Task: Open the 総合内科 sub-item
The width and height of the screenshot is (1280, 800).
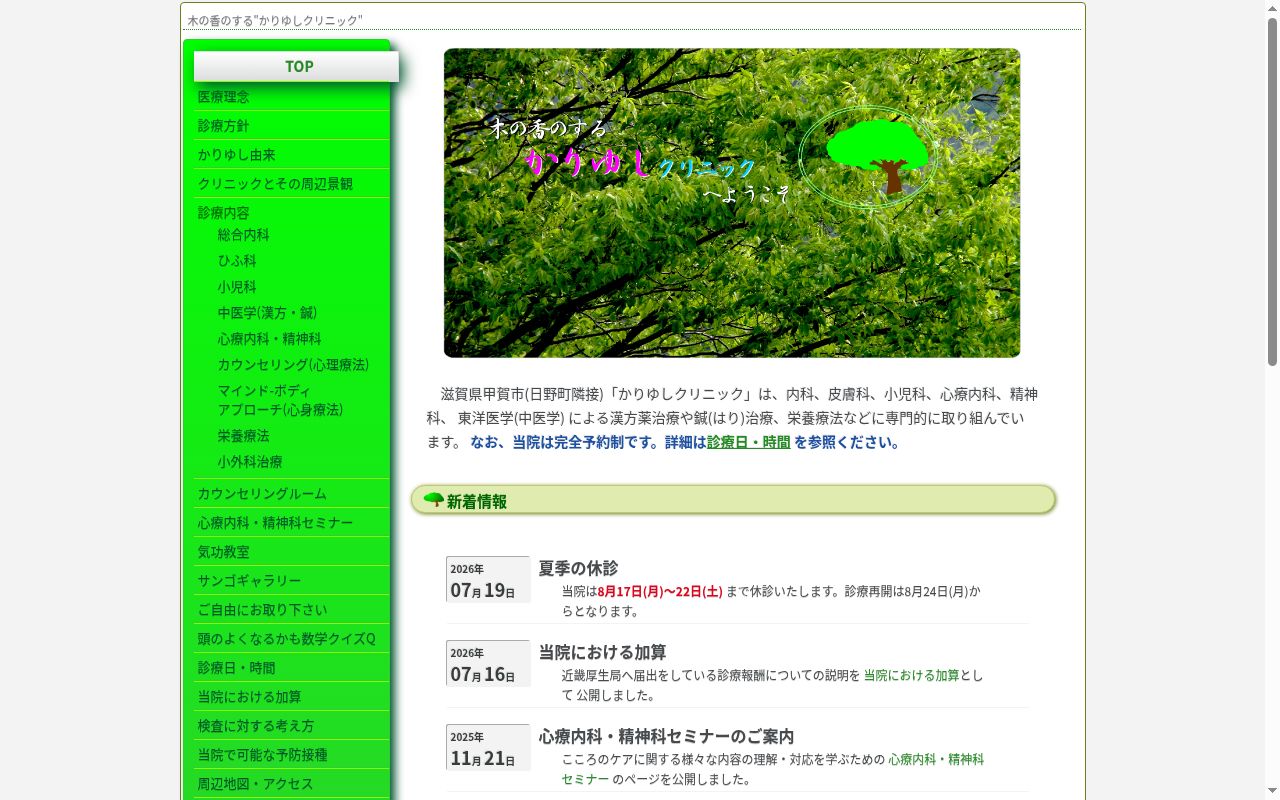Action: tap(244, 235)
